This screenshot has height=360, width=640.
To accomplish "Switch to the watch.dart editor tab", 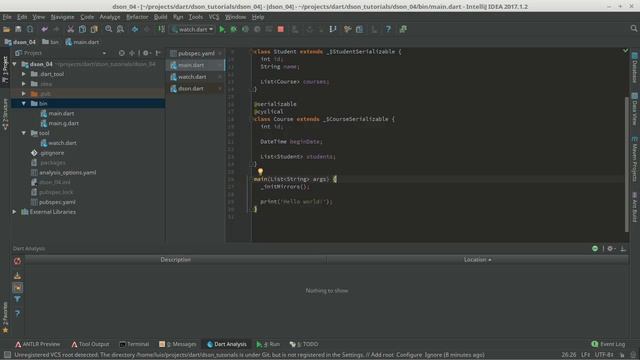I will [x=196, y=77].
